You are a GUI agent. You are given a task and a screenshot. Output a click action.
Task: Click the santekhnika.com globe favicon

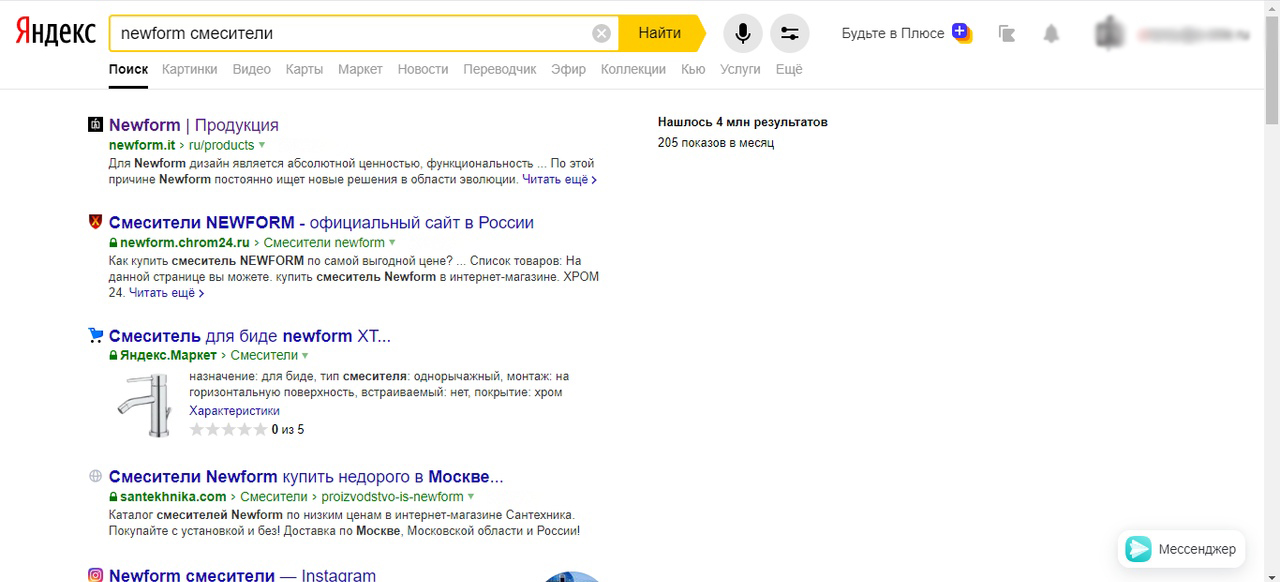96,476
